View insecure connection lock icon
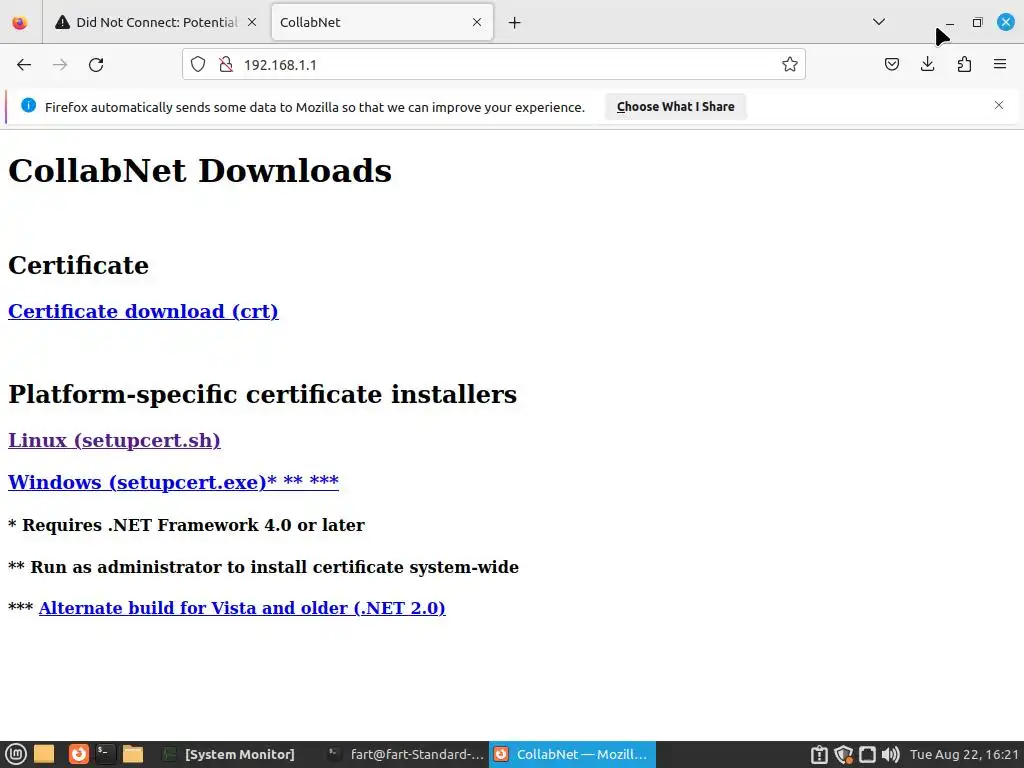The height and width of the screenshot is (768, 1024). [x=226, y=64]
